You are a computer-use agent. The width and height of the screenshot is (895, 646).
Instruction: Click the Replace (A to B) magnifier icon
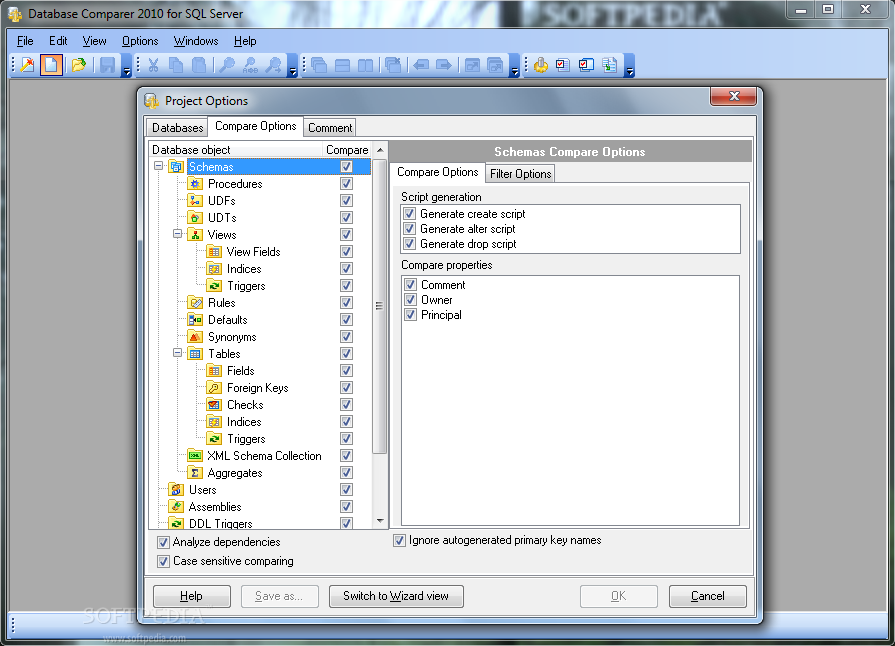point(250,65)
